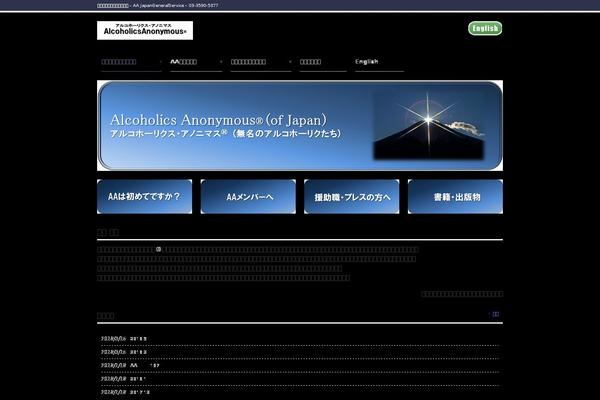Click the phone number in the top bar
600x400 pixels.
(203, 5)
